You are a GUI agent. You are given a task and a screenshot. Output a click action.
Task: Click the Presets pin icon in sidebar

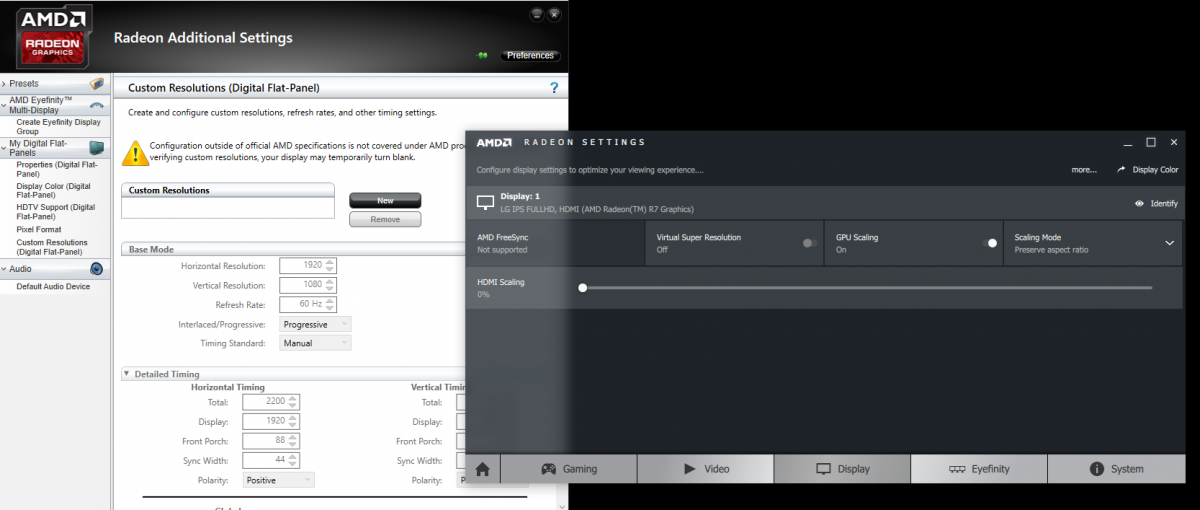(97, 84)
